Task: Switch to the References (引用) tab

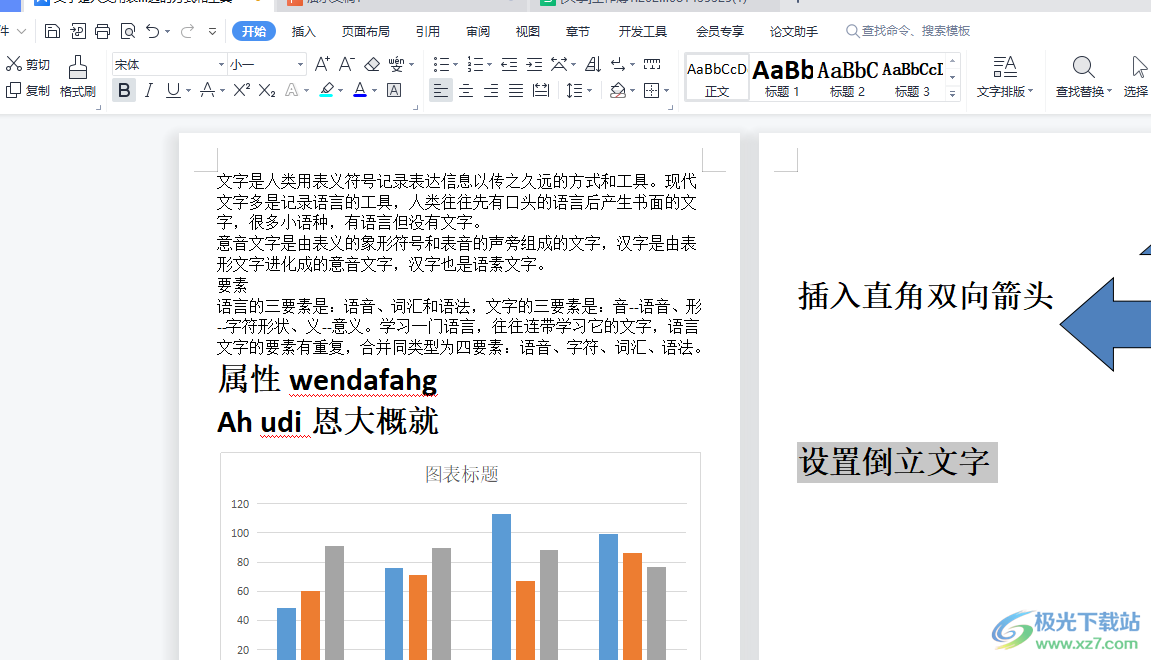Action: (x=427, y=32)
